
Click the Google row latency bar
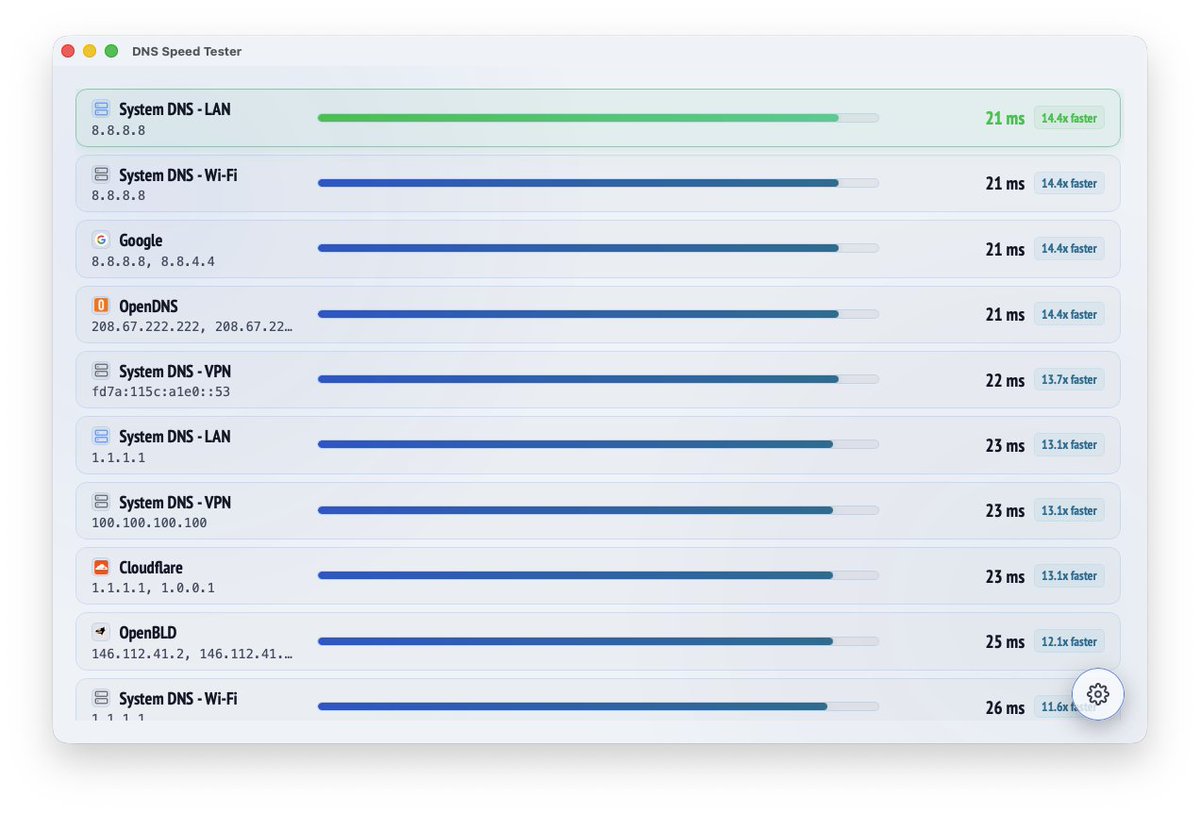pyautogui.click(x=598, y=248)
